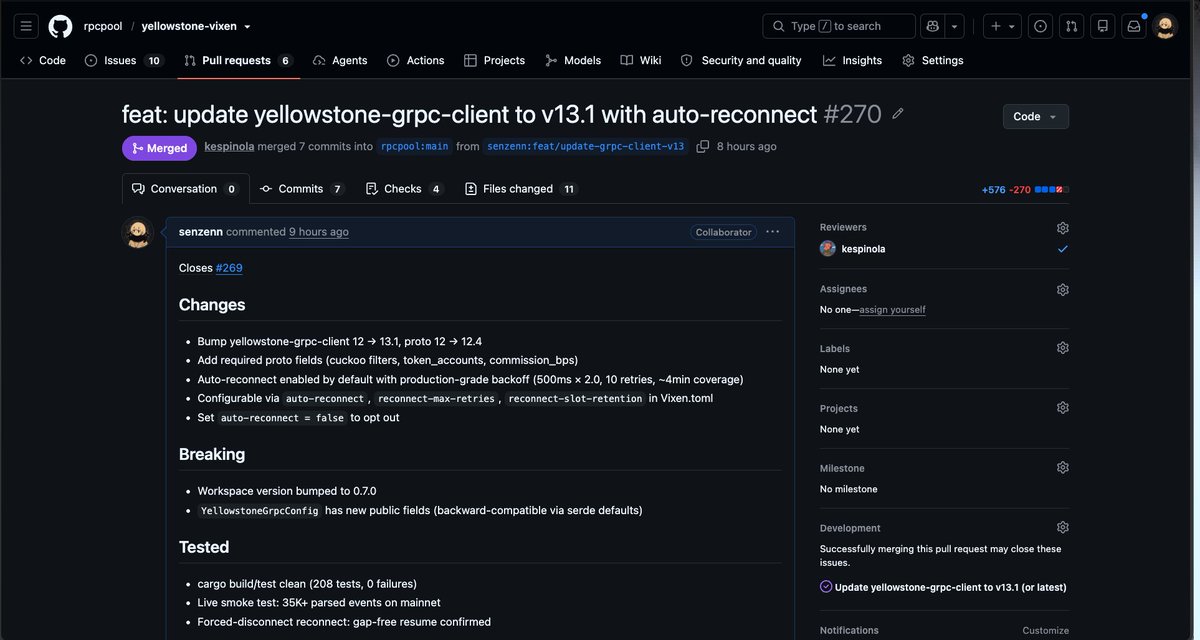The width and height of the screenshot is (1200, 640).
Task: Click the Collaborator badge
Action: pos(723,232)
